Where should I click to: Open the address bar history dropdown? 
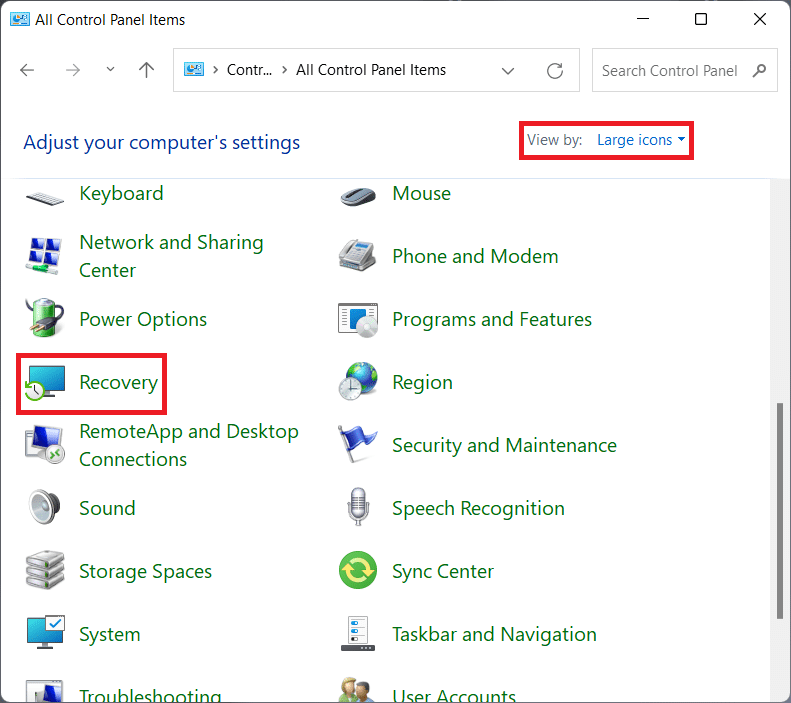coord(508,71)
